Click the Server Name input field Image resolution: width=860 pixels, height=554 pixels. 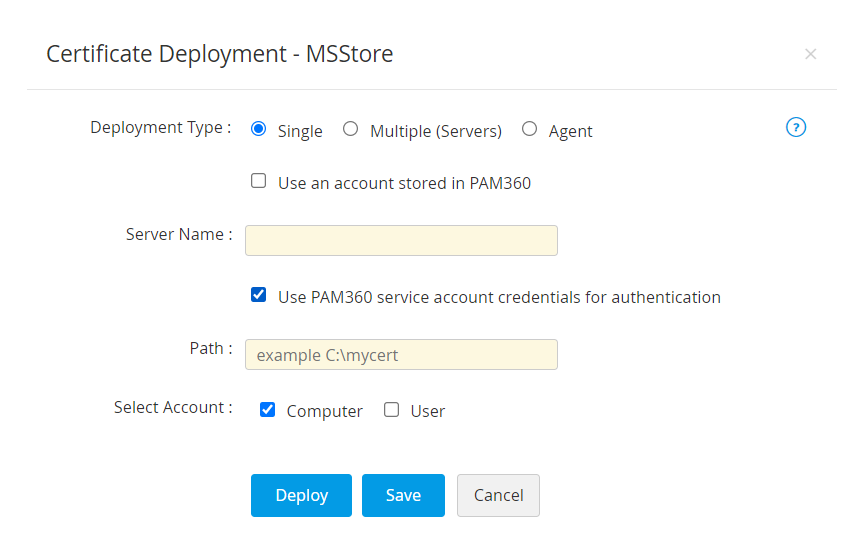coord(401,241)
